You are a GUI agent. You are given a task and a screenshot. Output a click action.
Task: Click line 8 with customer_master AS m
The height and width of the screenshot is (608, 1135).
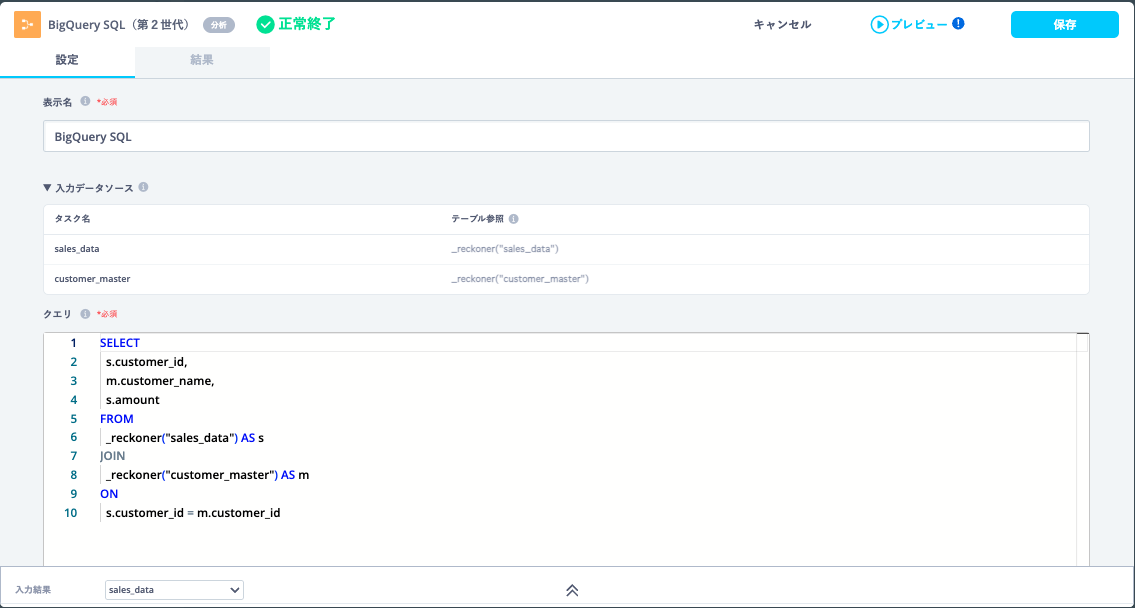[207, 476]
